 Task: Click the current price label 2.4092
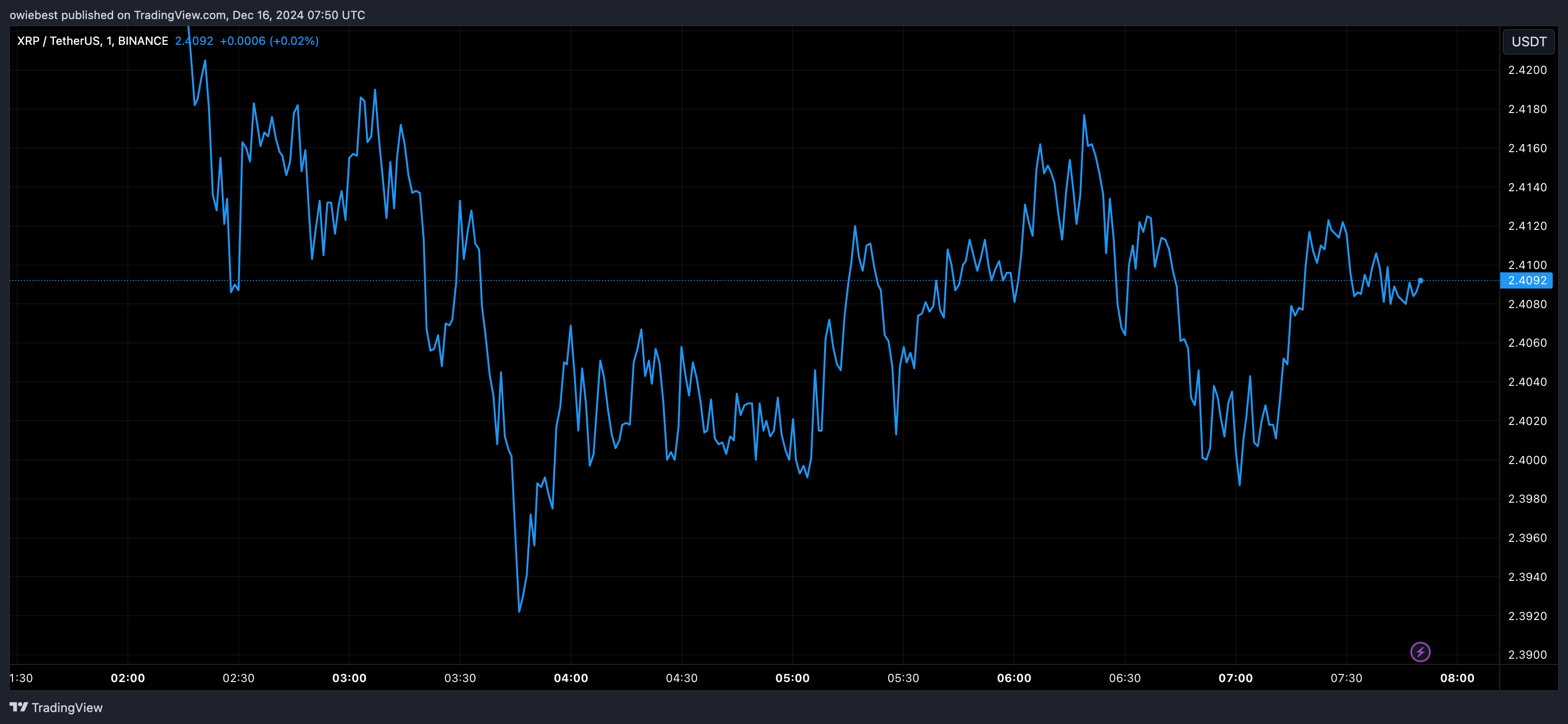coord(1526,280)
